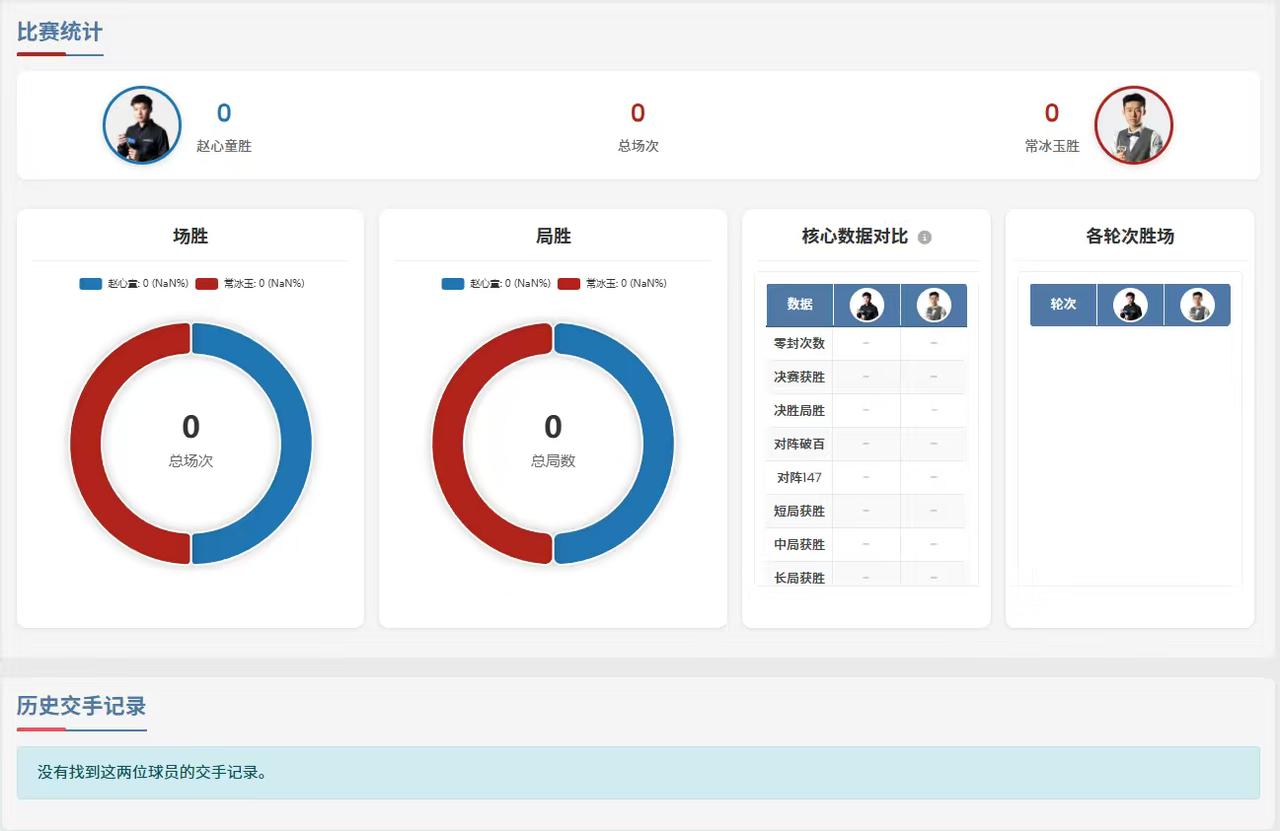Click the 决赛获胜 row label
The height and width of the screenshot is (831, 1280).
(x=800, y=377)
